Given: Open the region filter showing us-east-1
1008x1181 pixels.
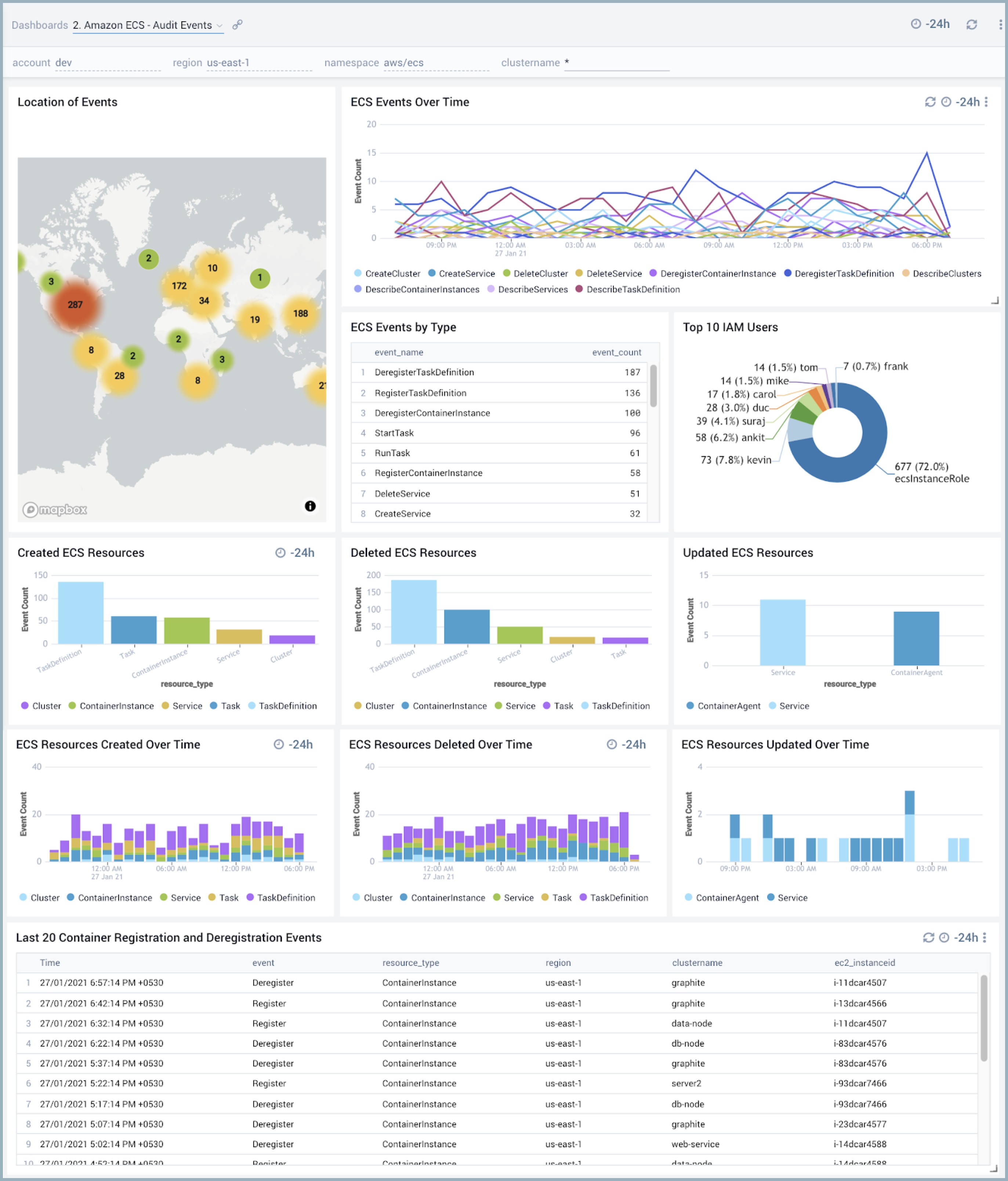Looking at the screenshot, I should [x=228, y=63].
